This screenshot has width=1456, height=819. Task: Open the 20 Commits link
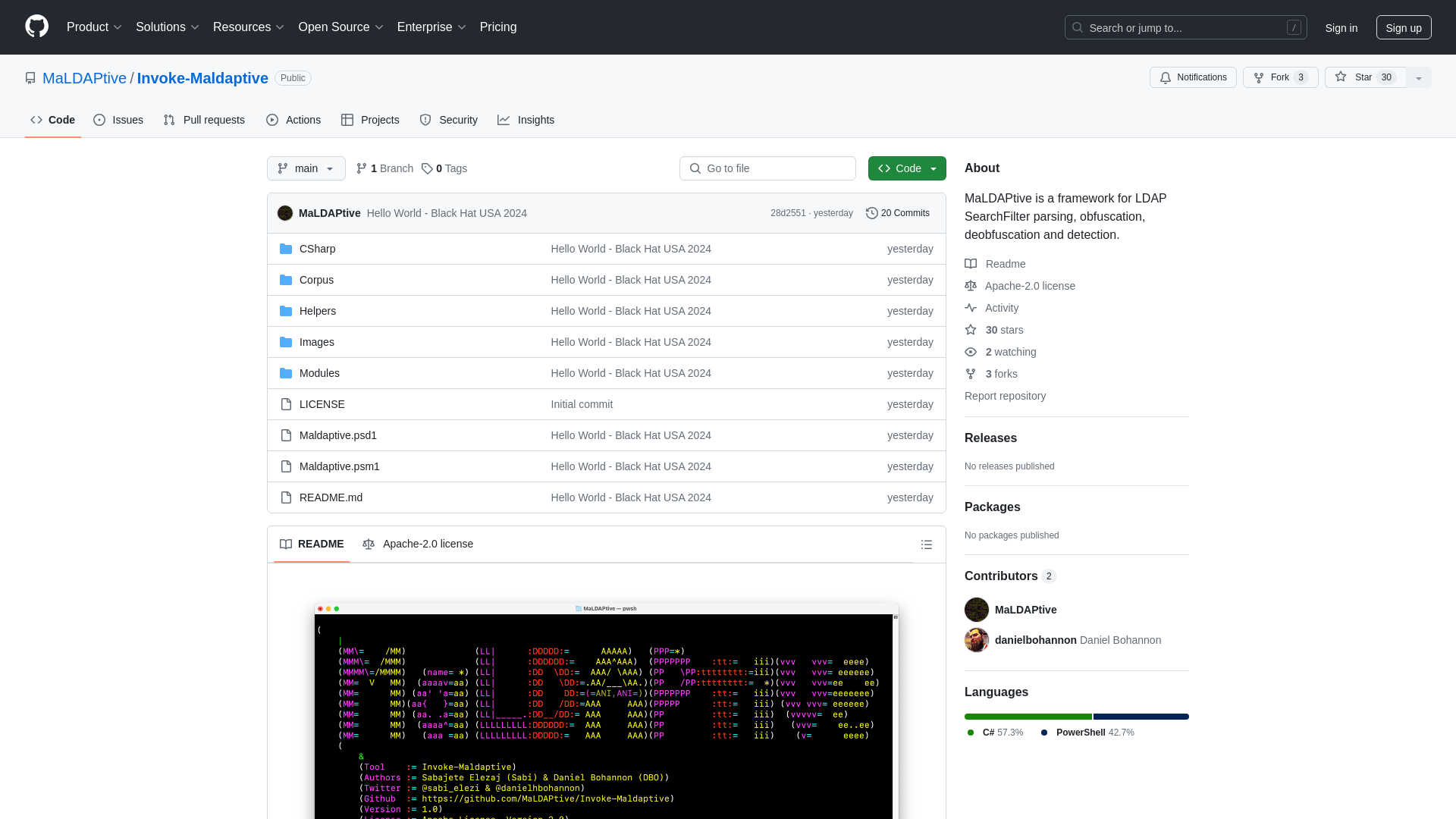tap(898, 213)
